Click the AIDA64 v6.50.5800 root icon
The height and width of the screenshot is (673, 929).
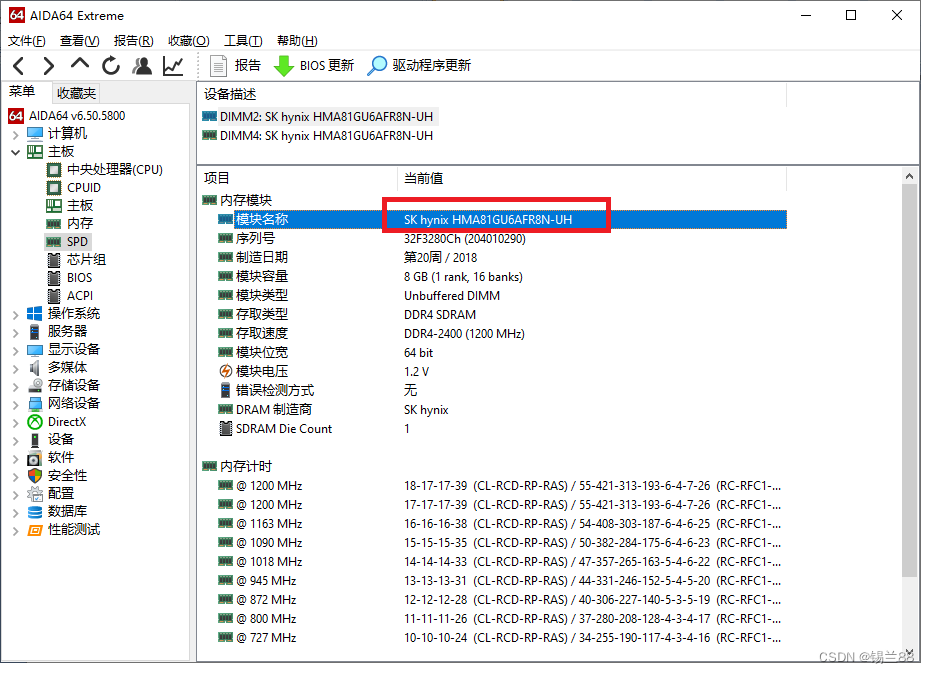[x=17, y=116]
